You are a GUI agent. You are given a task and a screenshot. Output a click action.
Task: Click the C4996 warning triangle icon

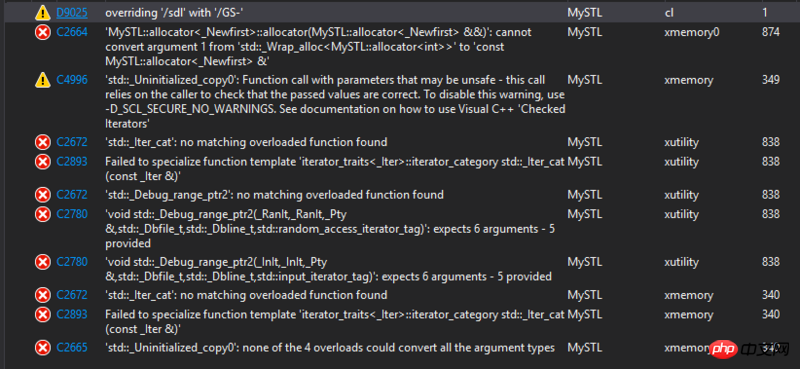[42, 80]
